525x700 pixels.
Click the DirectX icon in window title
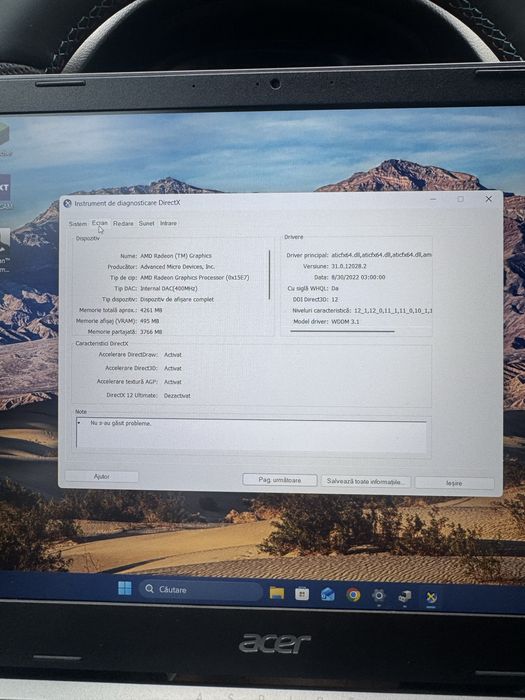click(x=67, y=204)
